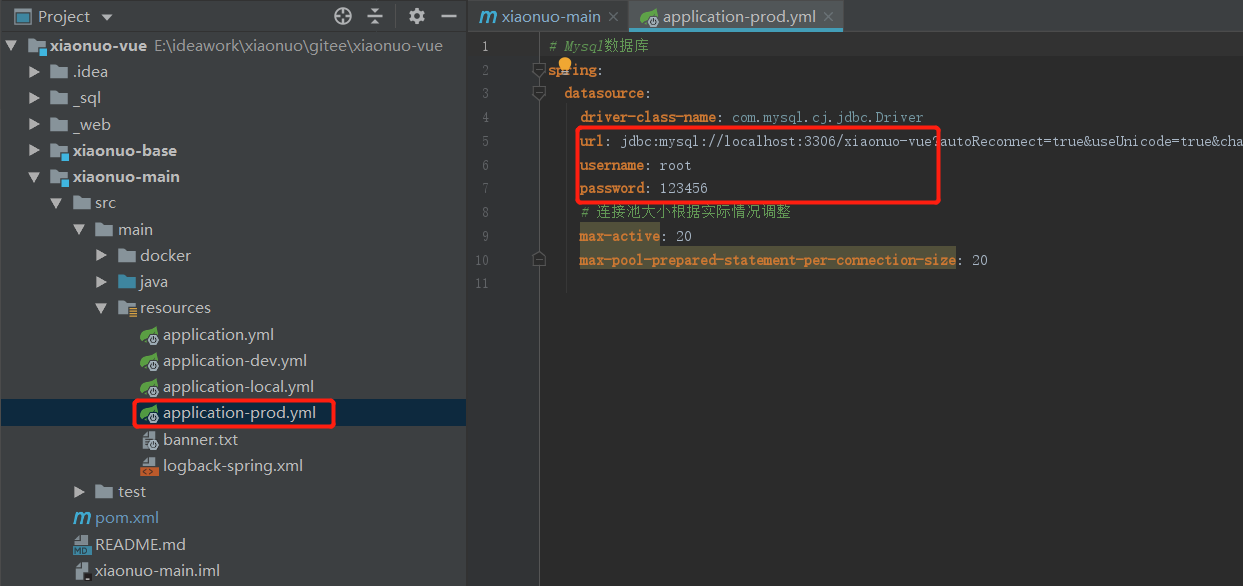
Task: Click the fold end marker at line 10
Action: (539, 260)
